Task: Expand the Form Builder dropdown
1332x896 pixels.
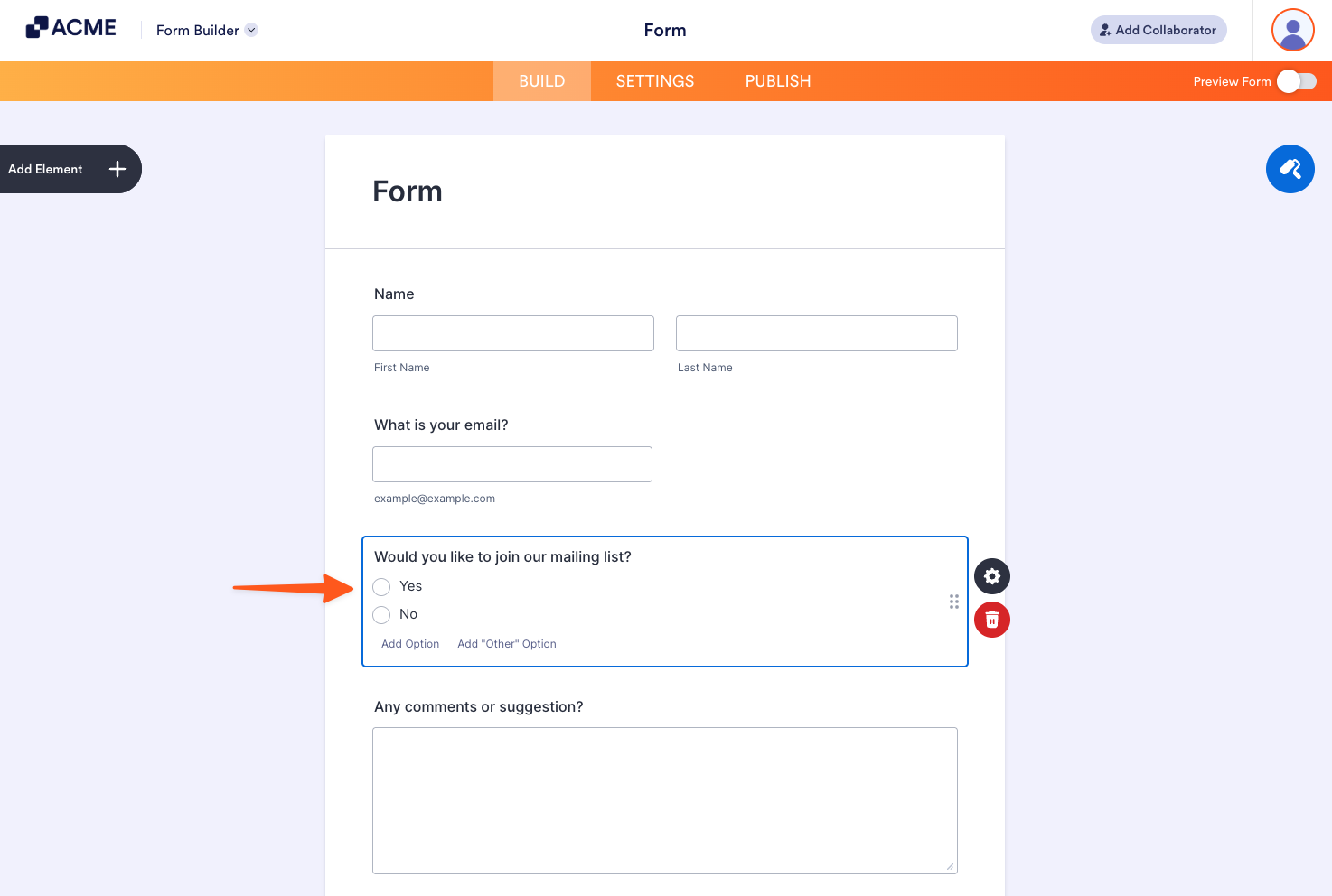Action: tap(250, 30)
